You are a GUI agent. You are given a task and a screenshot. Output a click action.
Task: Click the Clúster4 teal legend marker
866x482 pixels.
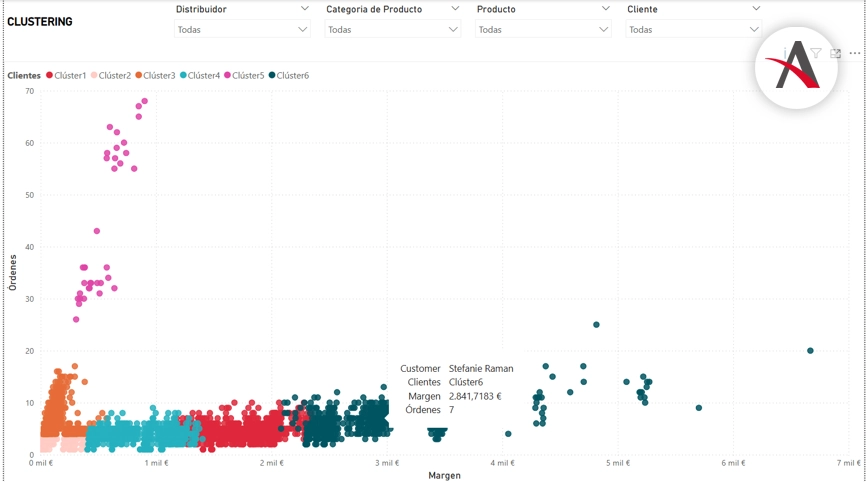(x=184, y=75)
